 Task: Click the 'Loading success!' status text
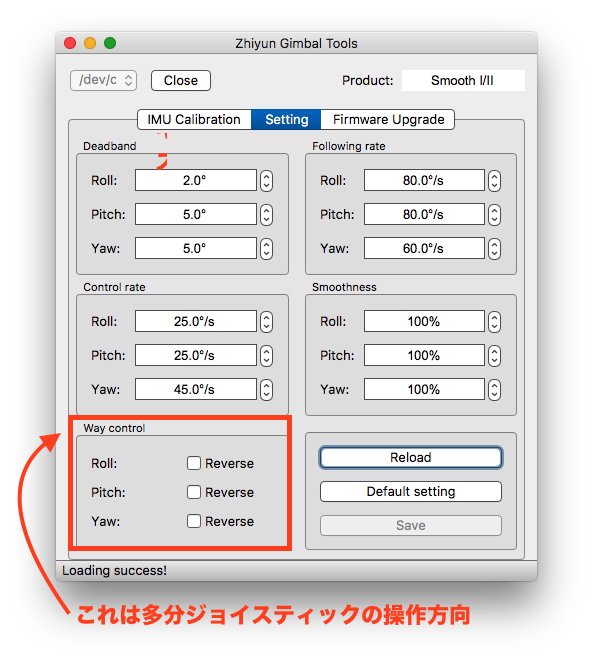click(x=115, y=570)
